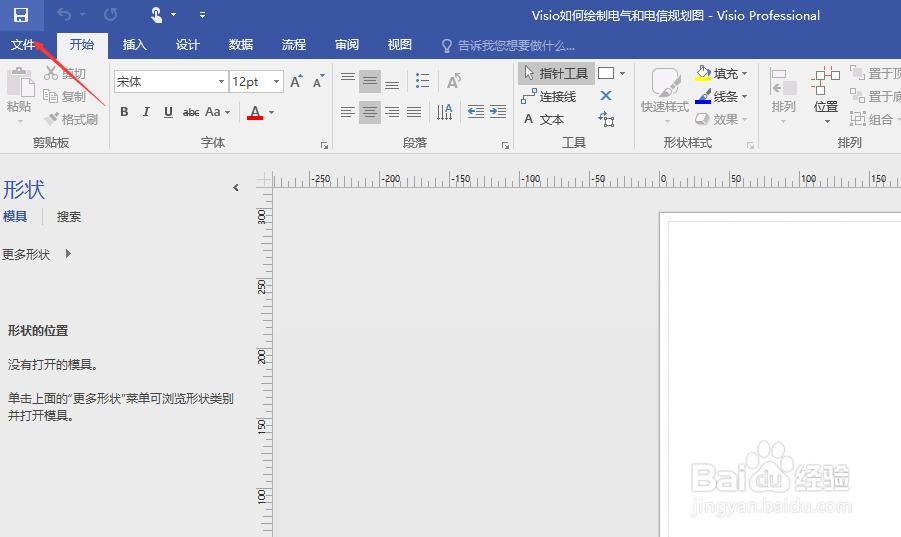Open Customize Quick Access Toolbar arrow
This screenshot has width=901, height=537.
[202, 15]
